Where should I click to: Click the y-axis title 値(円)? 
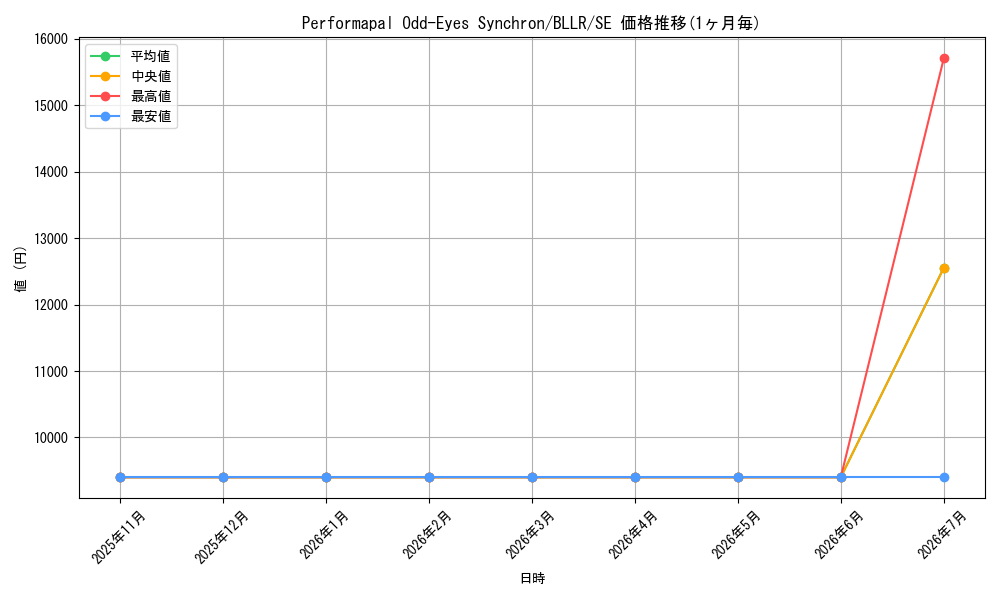pyautogui.click(x=21, y=268)
